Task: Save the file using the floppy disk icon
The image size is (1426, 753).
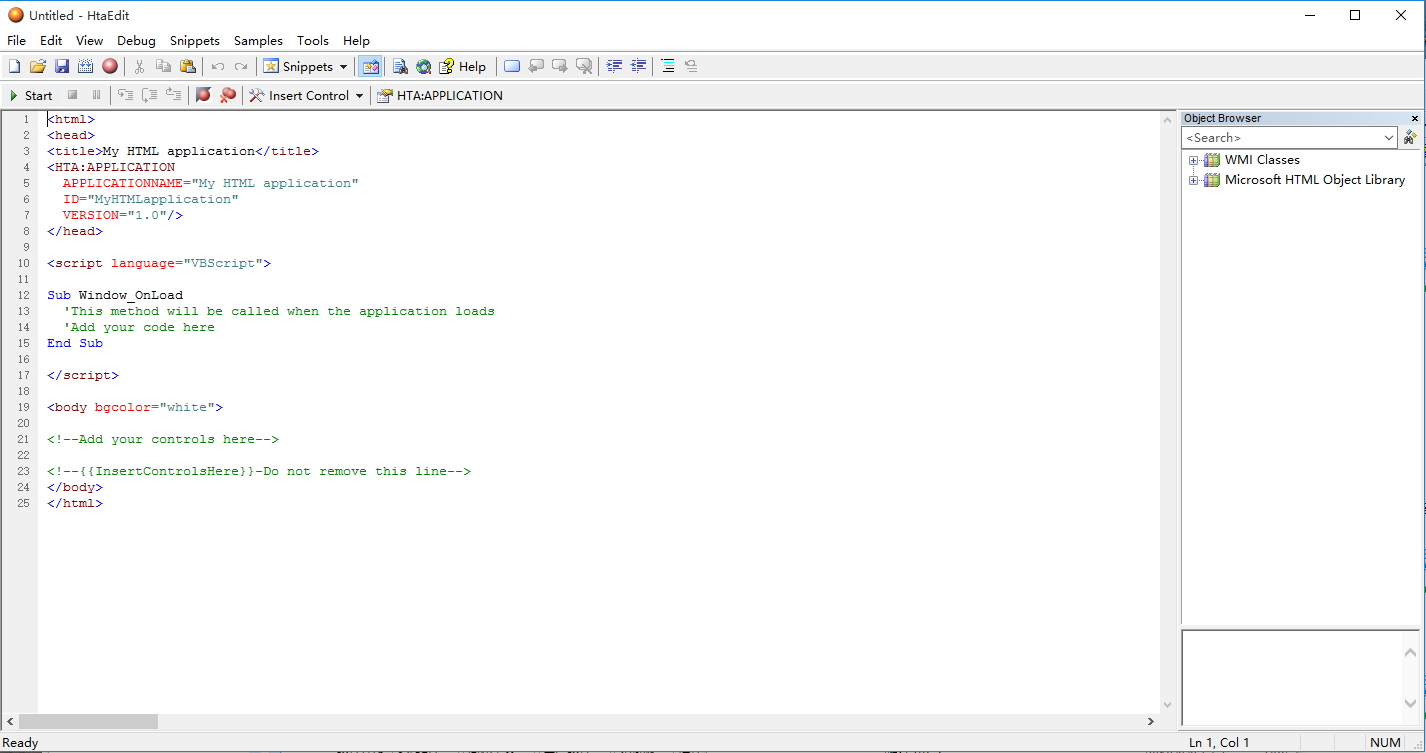Action: (62, 66)
